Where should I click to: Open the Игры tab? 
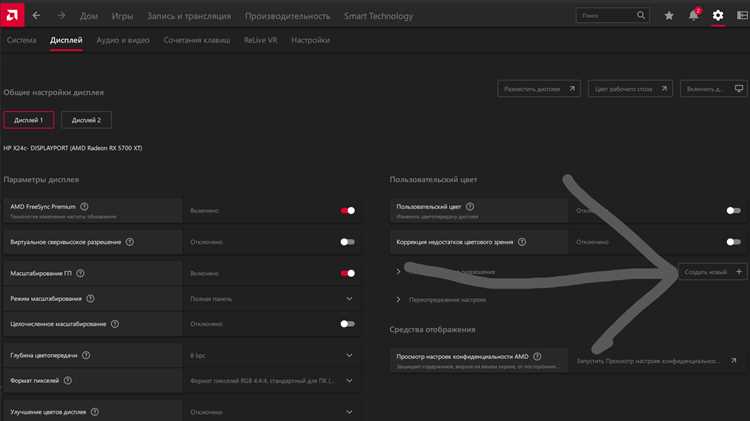[x=122, y=16]
